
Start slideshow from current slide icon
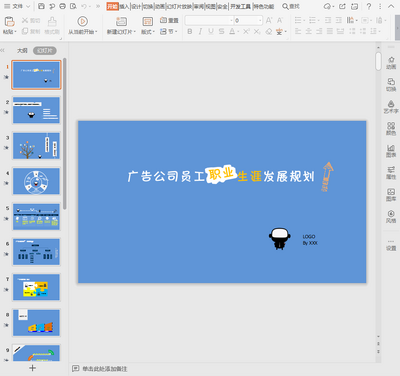point(82,21)
